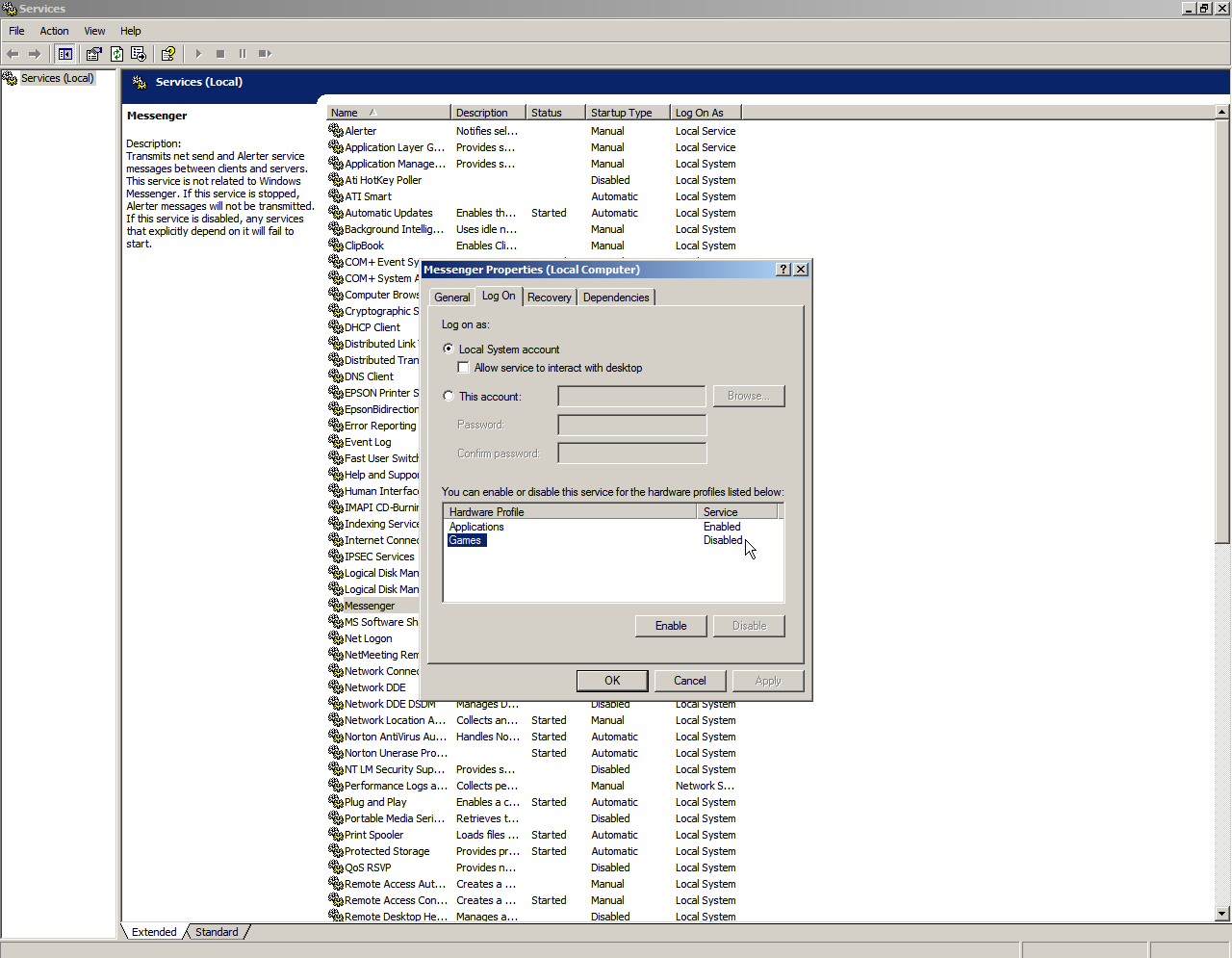1232x958 pixels.
Task: Open Properties from the toolbar icon
Action: [x=93, y=54]
